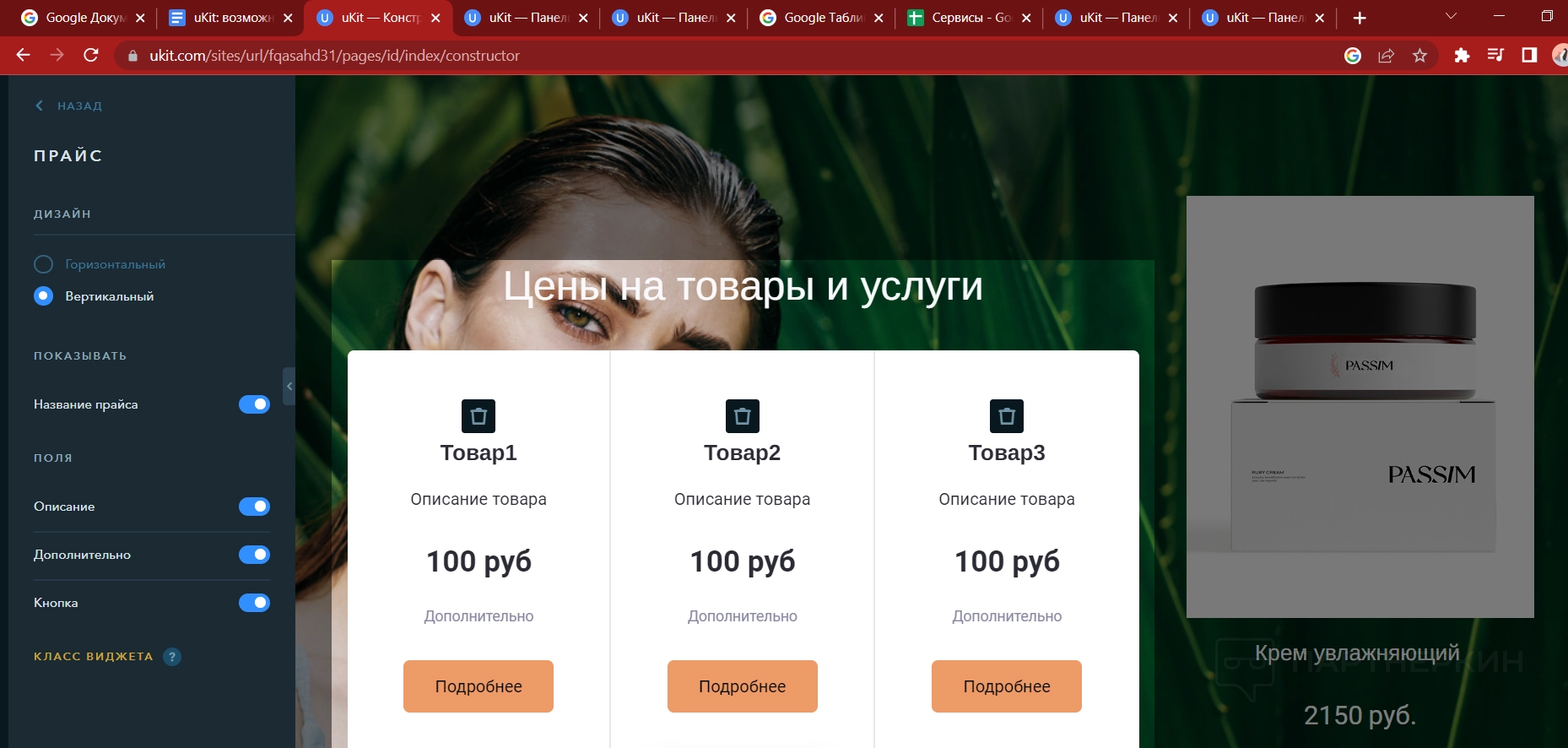Select the Вертикальный design radio
1568x748 pixels.
pyautogui.click(x=43, y=296)
